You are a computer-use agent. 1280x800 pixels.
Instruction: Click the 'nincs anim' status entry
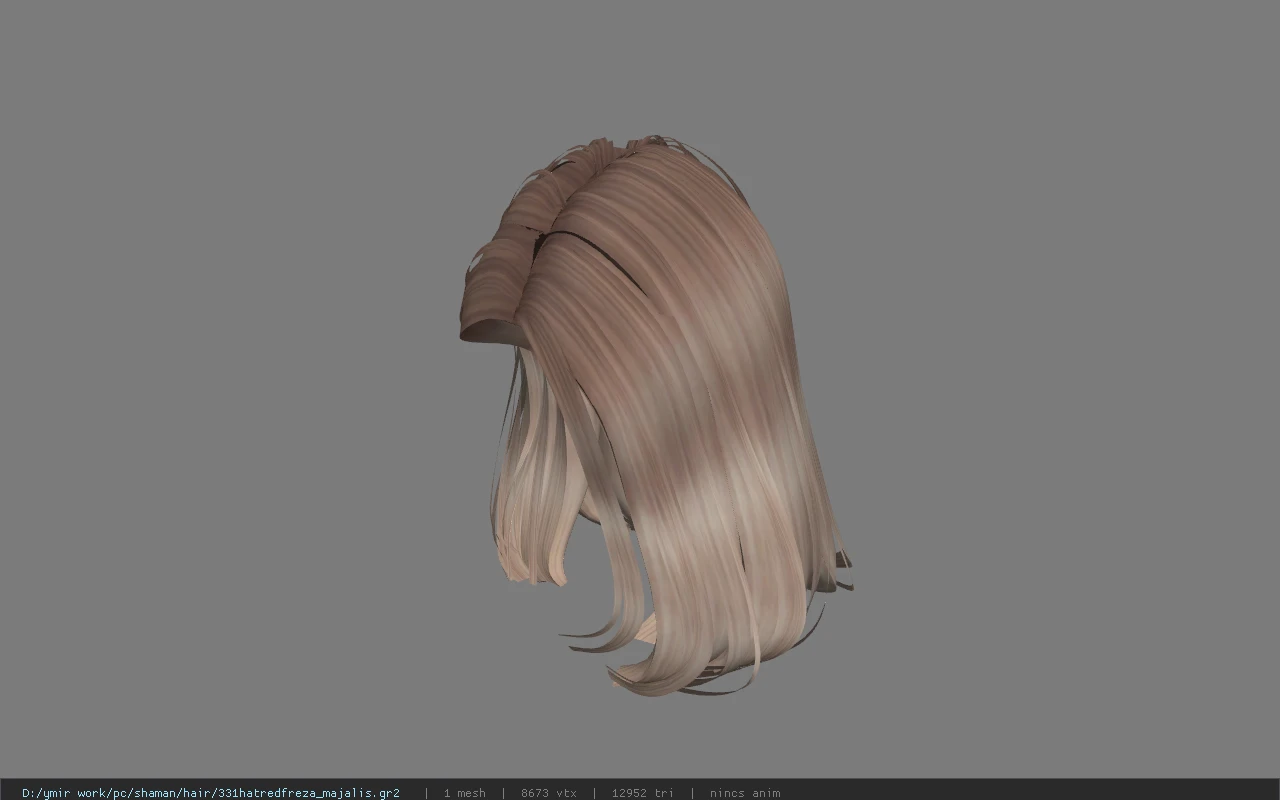tap(745, 793)
